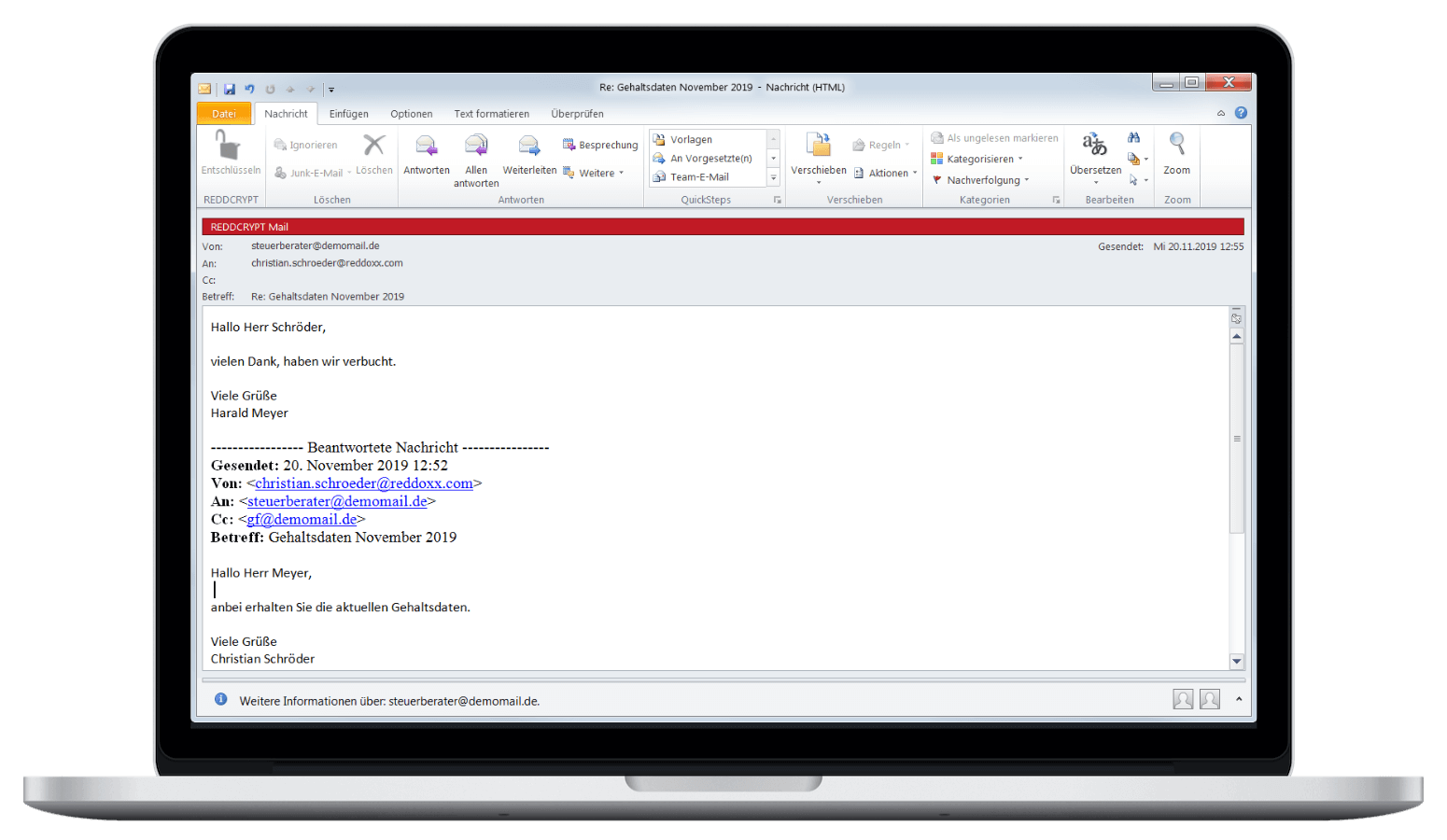This screenshot has height=840, width=1447.
Task: Switch to the Nachricht tab
Action: tap(286, 114)
